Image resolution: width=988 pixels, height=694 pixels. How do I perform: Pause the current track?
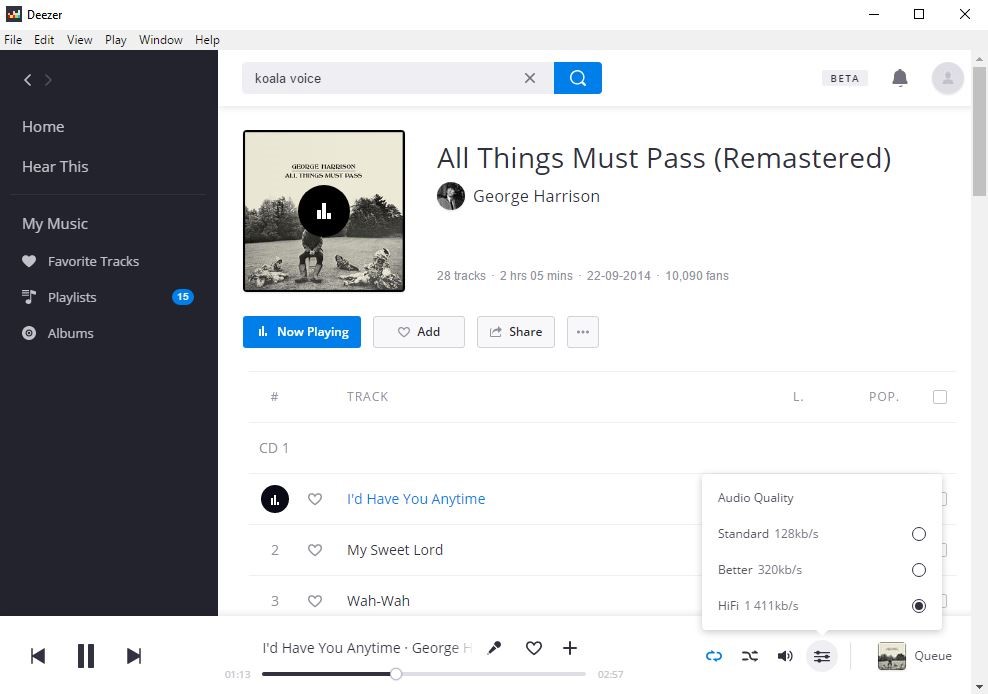[x=86, y=656]
